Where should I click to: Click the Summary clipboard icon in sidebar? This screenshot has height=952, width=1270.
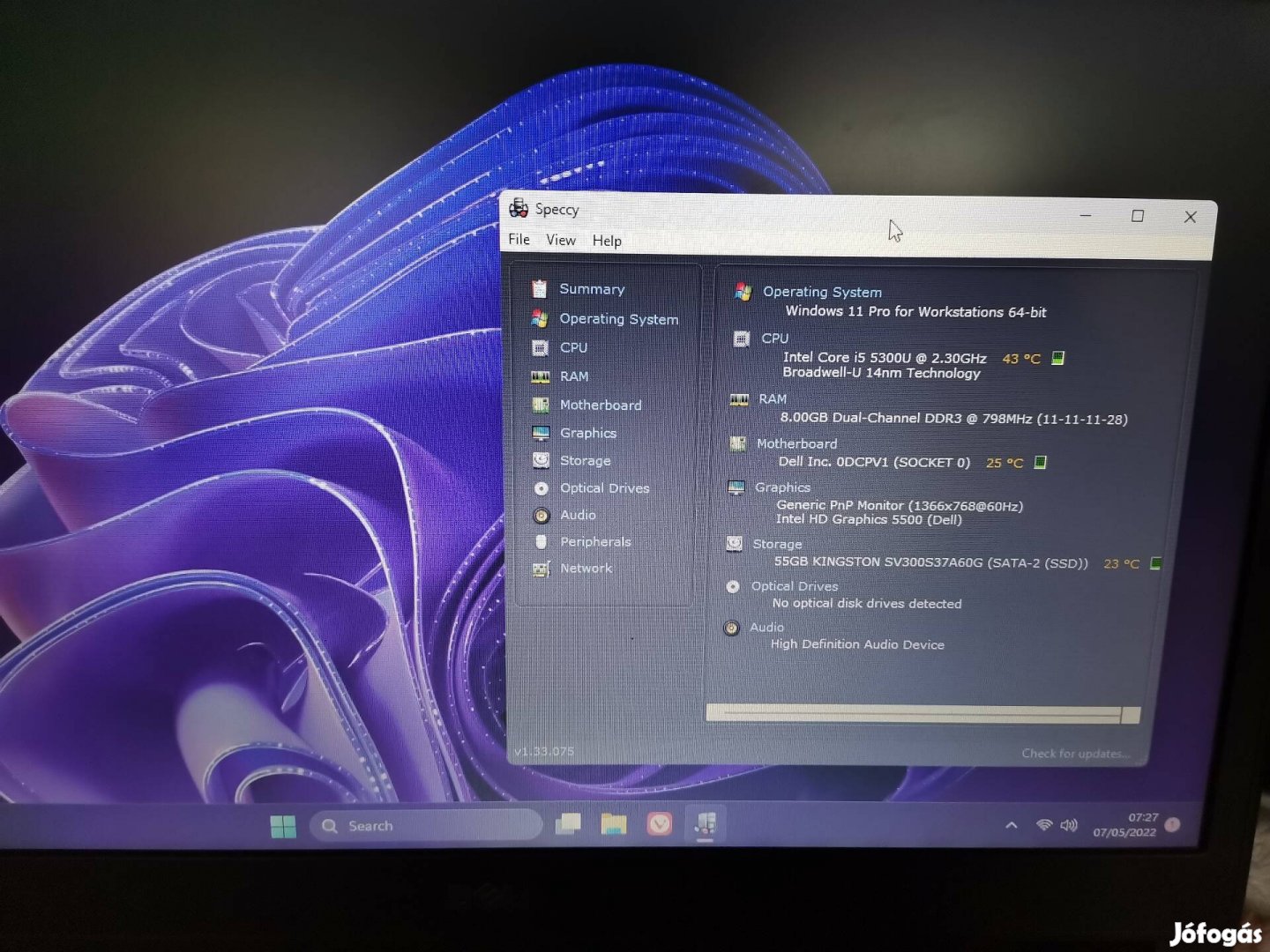pos(540,288)
